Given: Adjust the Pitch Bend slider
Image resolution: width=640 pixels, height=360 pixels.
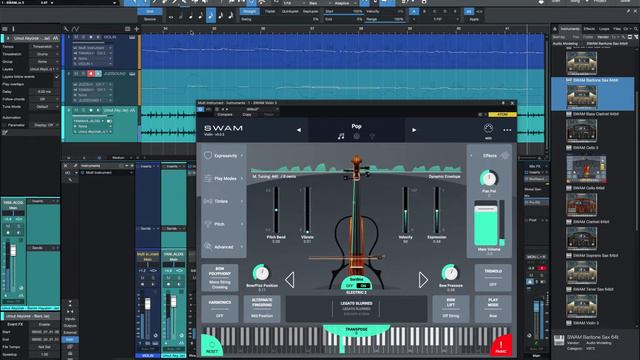Looking at the screenshot, I should [x=276, y=210].
